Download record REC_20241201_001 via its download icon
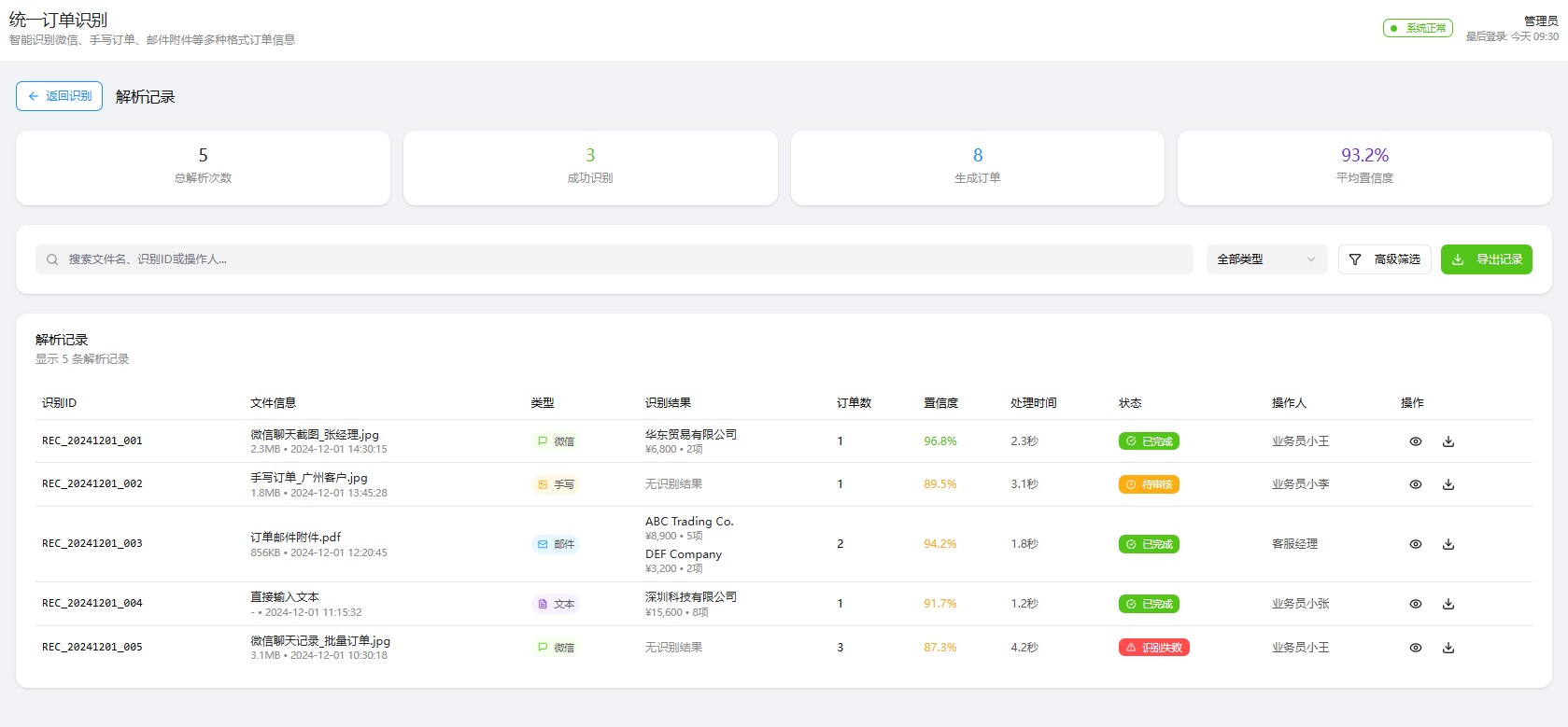This screenshot has height=727, width=1568. point(1448,441)
